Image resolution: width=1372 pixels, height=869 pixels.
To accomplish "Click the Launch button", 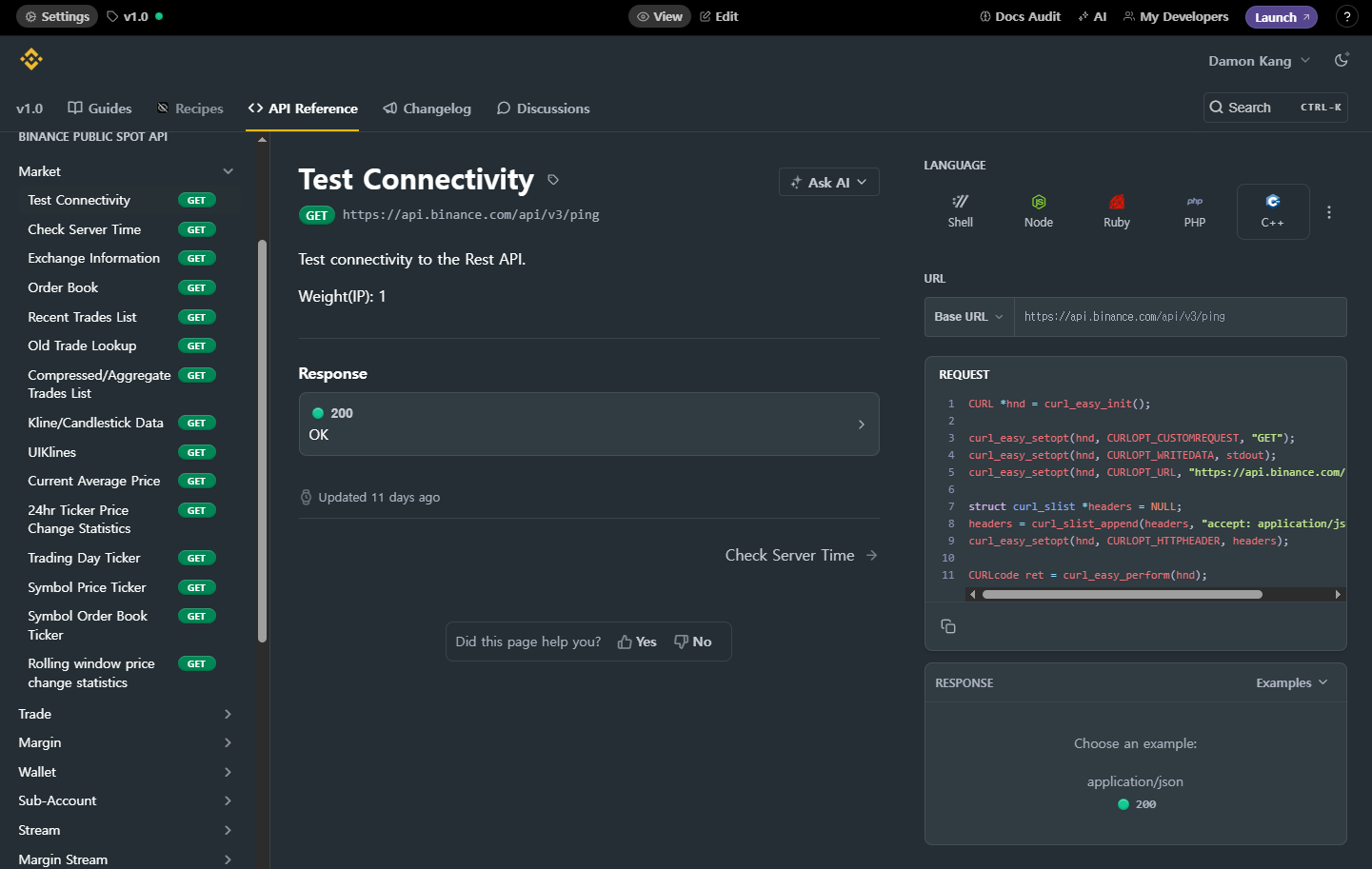I will coord(1281,17).
